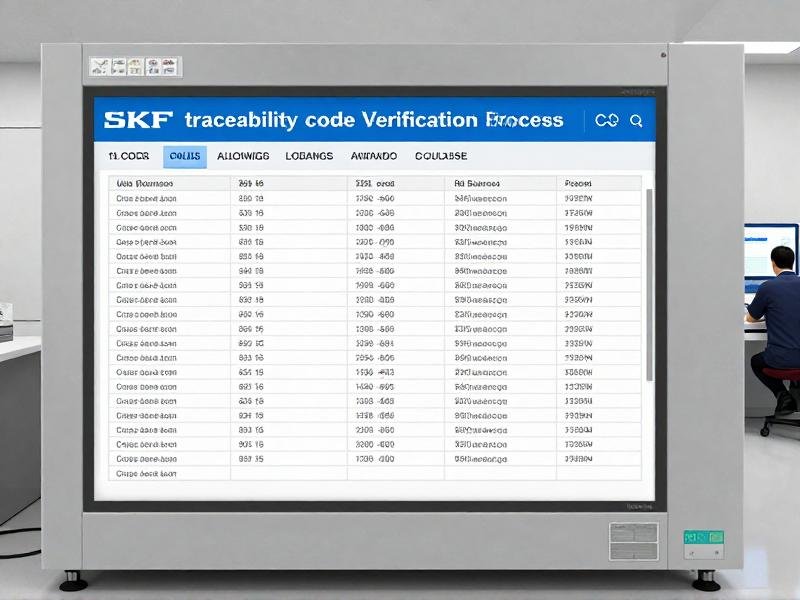Screen dimensions: 800x600
Task: Click the 'traceability code Verification Process' title
Action: pos(374,120)
